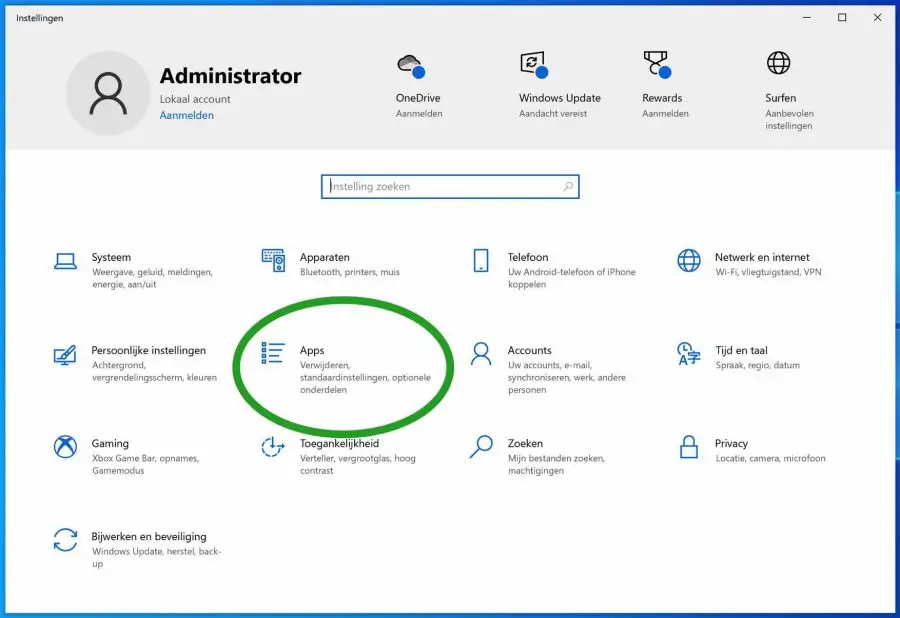The width and height of the screenshot is (900, 618).
Task: Select the Privacy category title
Action: 731,443
